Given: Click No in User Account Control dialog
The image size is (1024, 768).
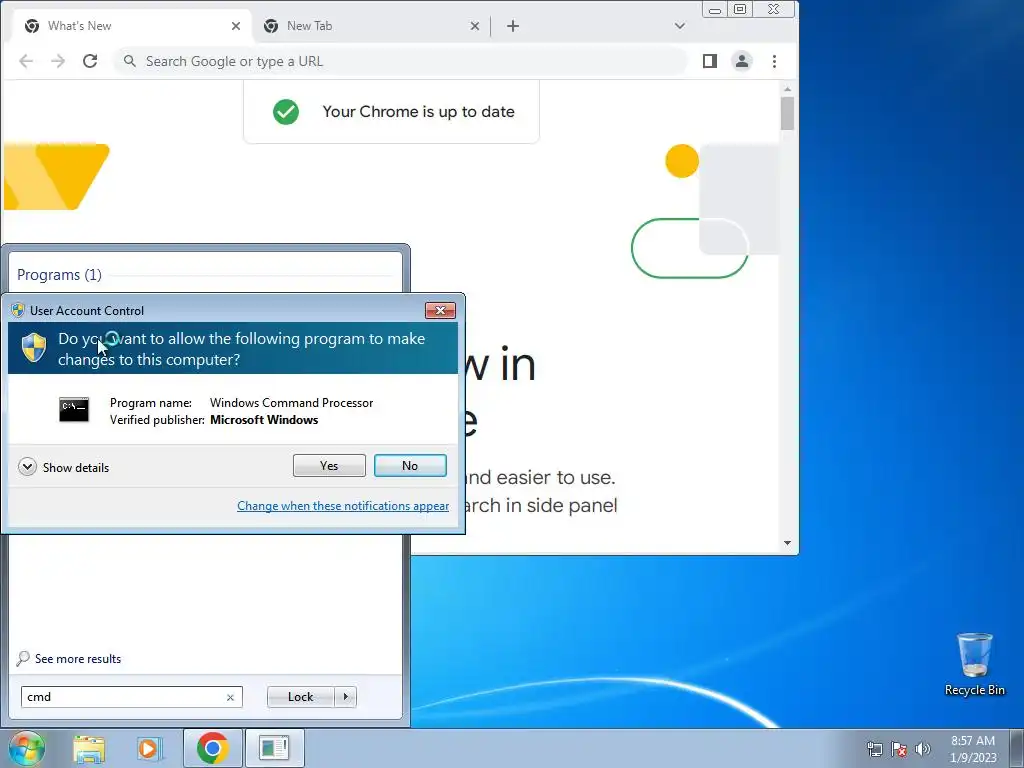Looking at the screenshot, I should (x=410, y=466).
